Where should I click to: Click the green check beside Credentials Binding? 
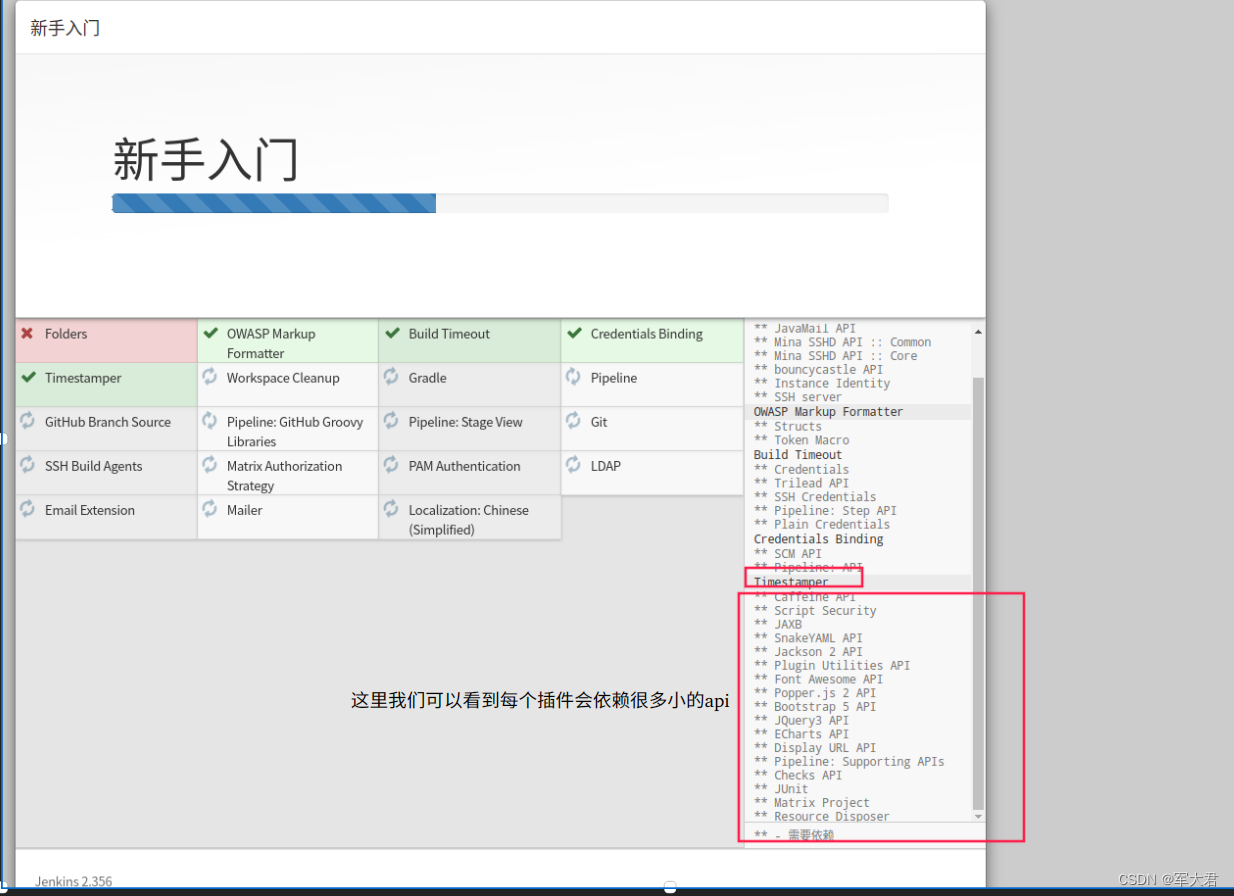click(574, 333)
